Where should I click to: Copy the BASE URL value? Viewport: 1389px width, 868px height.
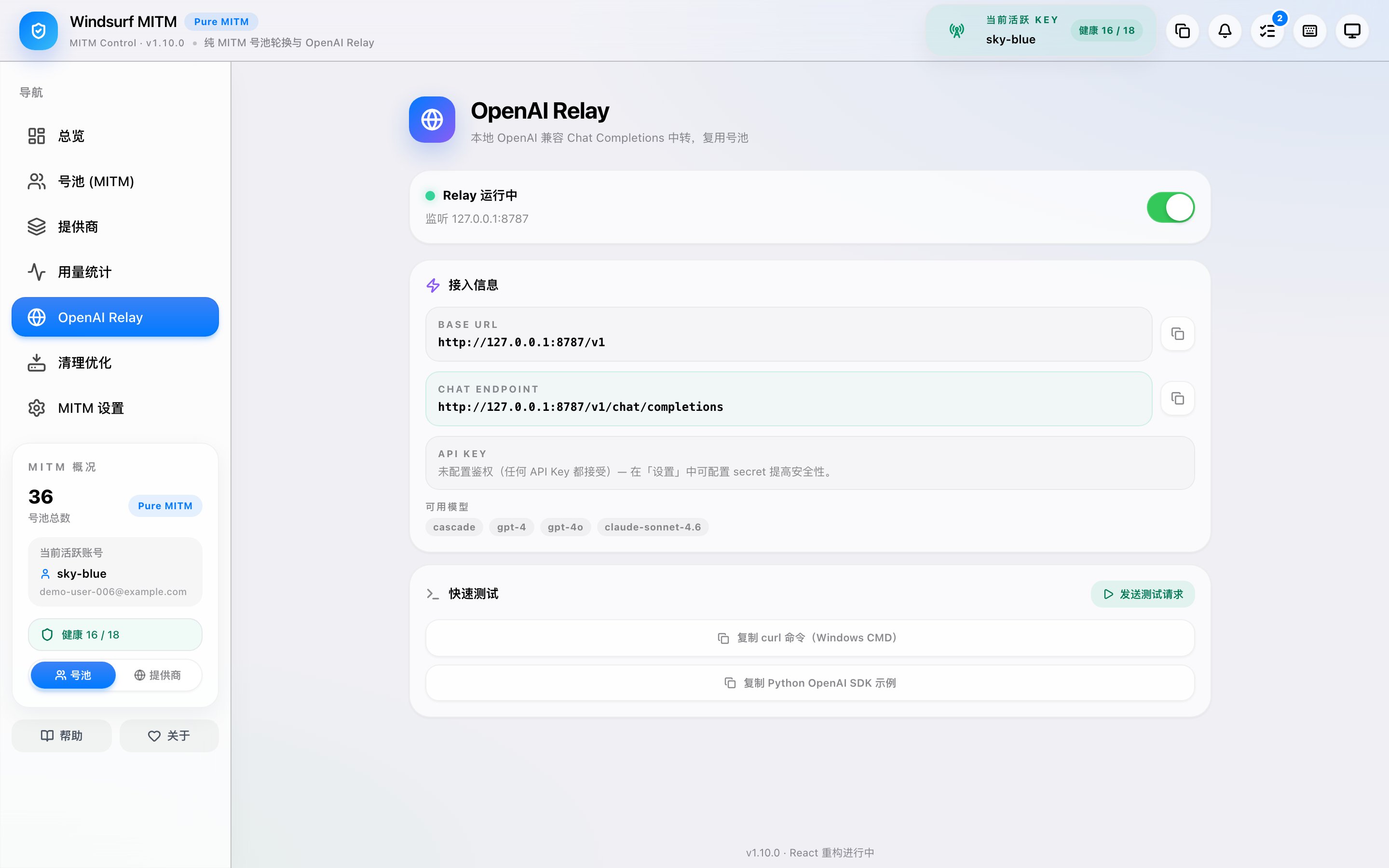click(x=1177, y=334)
